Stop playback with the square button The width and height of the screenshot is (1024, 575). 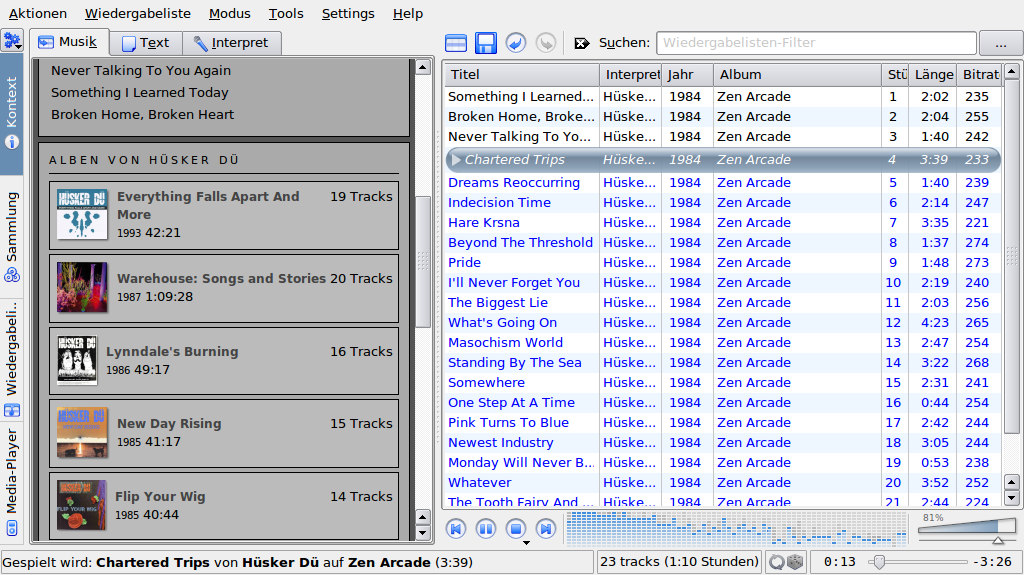(x=516, y=528)
